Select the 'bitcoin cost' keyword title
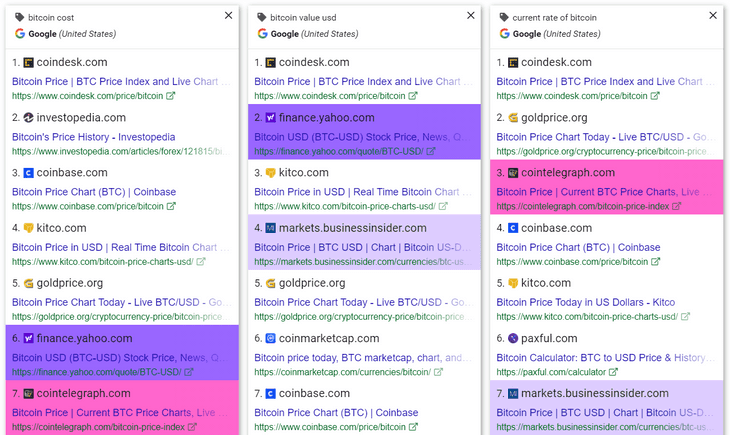This screenshot has width=730, height=435. click(x=51, y=18)
